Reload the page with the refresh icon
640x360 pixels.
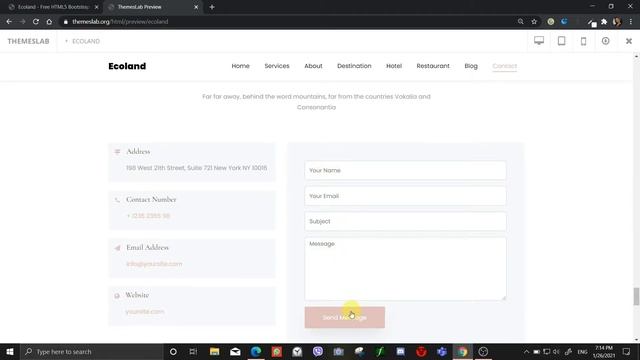coord(36,22)
